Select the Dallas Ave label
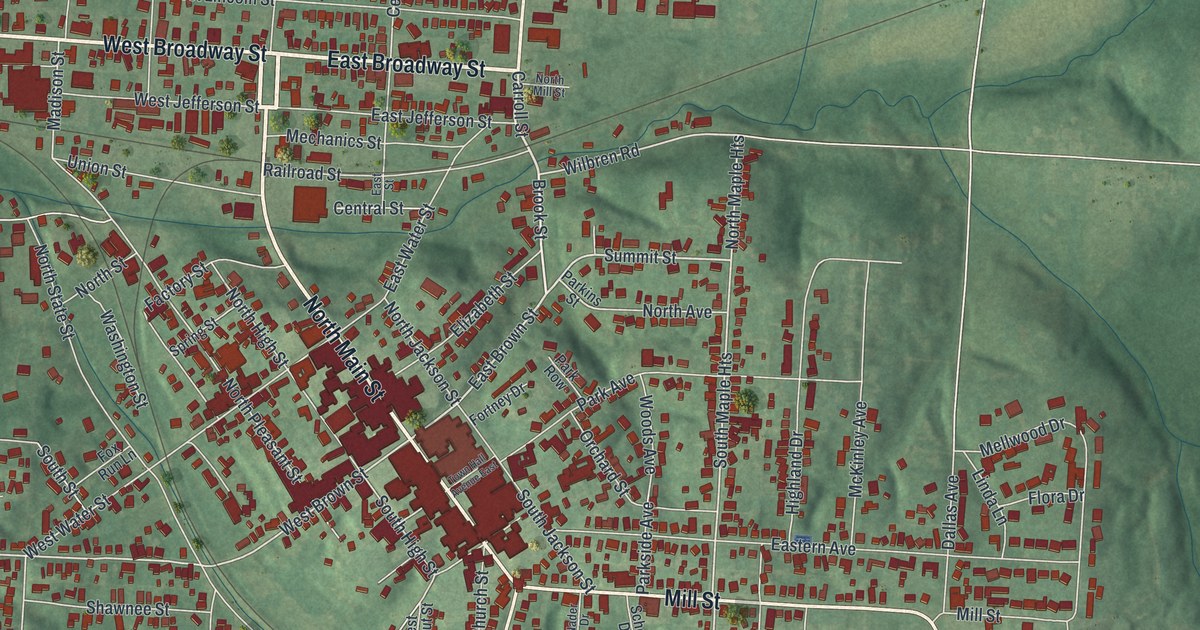The width and height of the screenshot is (1200, 630). [951, 510]
